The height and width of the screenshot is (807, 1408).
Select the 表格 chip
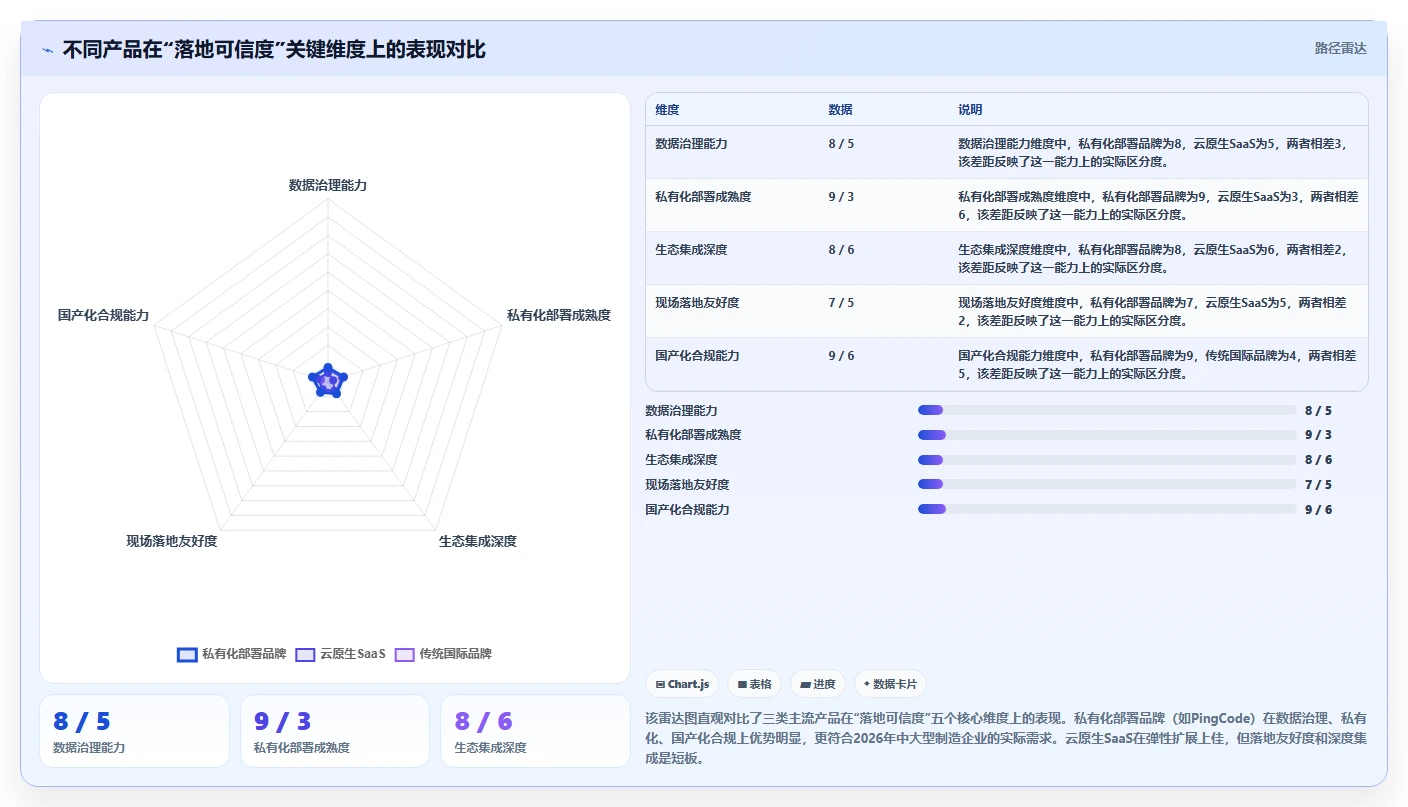coord(754,684)
